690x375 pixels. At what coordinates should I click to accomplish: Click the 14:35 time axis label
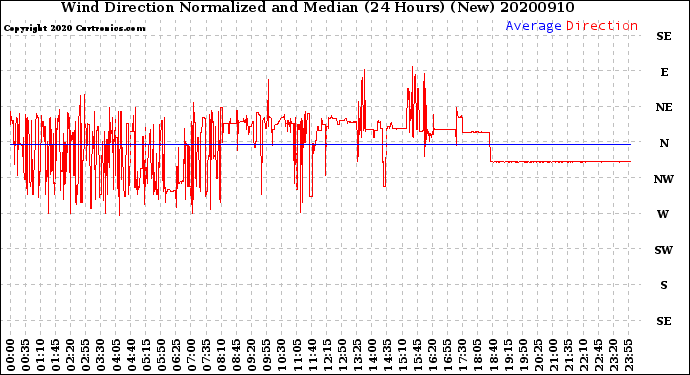click(x=387, y=355)
